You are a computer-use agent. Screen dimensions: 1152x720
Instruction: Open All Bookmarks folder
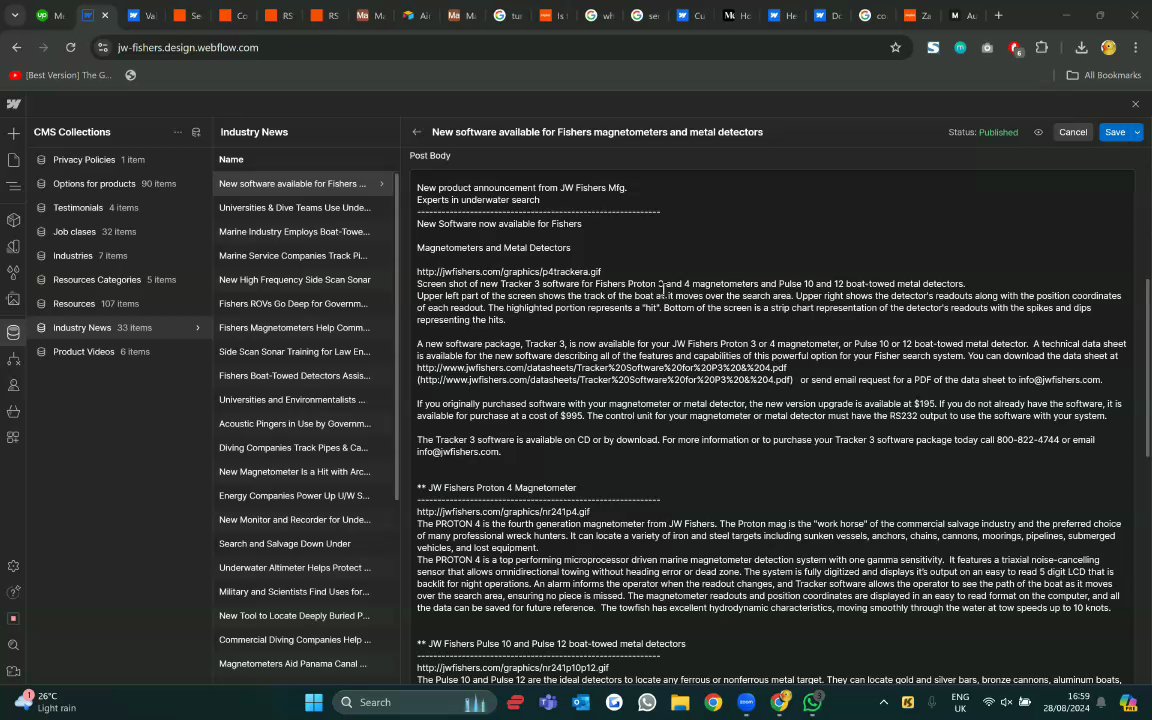point(1104,75)
